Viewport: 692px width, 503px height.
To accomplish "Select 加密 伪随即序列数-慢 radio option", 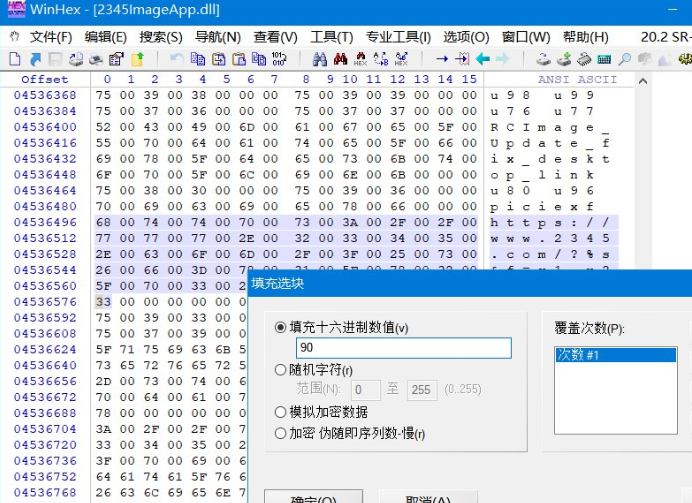I will point(280,433).
